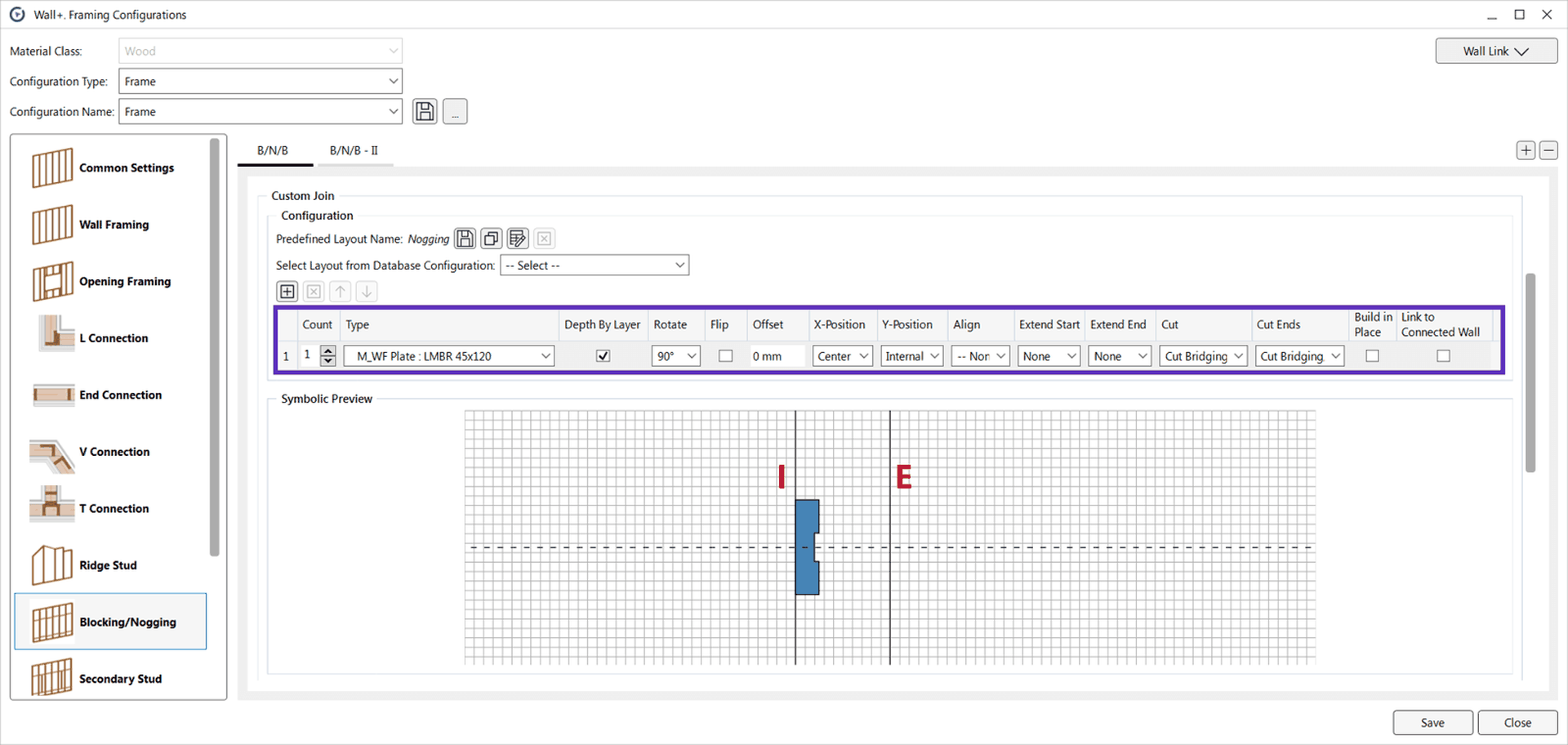Tick the Build in Place checkbox

pos(1372,356)
